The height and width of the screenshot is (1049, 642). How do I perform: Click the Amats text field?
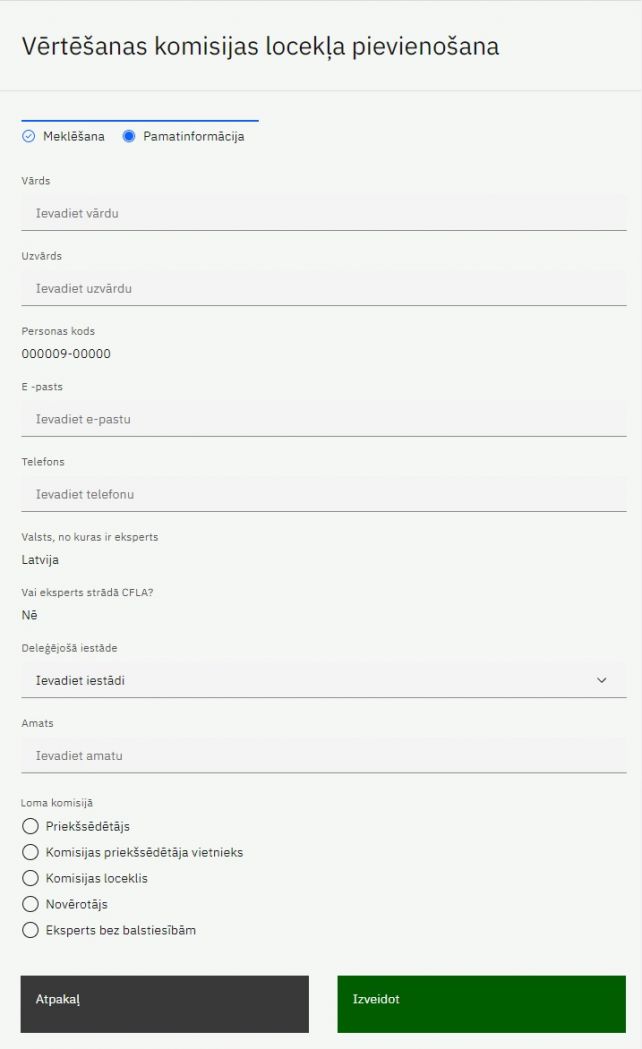click(323, 756)
